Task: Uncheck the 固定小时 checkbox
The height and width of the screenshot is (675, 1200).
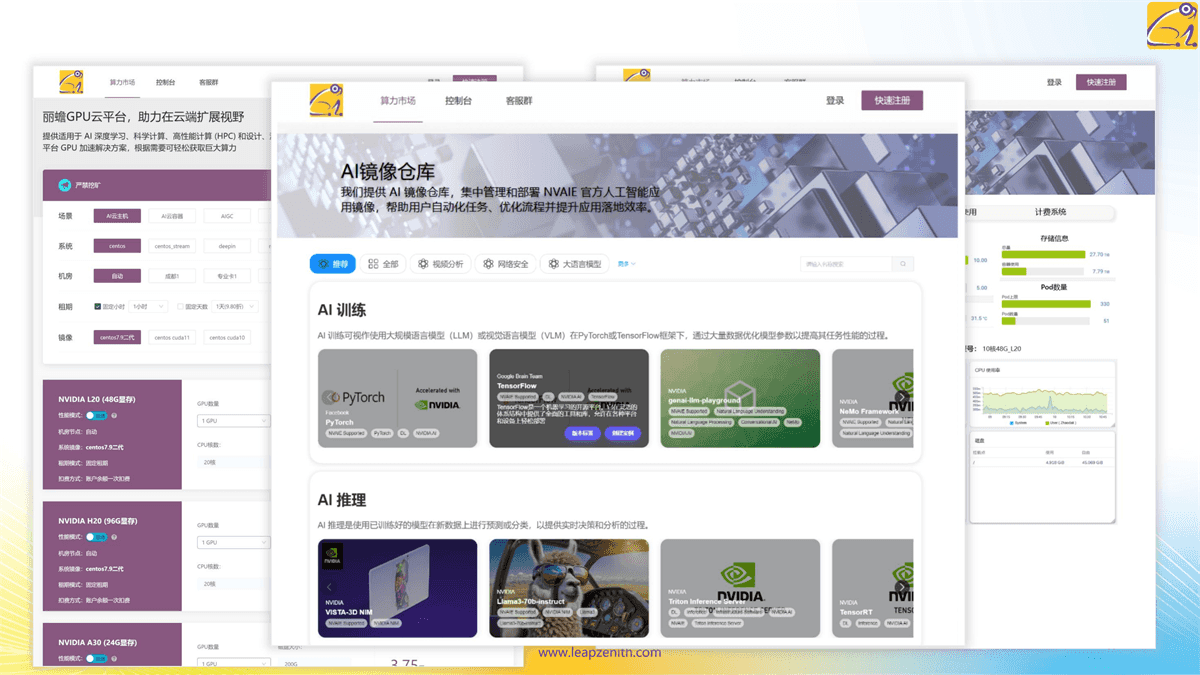Action: click(97, 307)
